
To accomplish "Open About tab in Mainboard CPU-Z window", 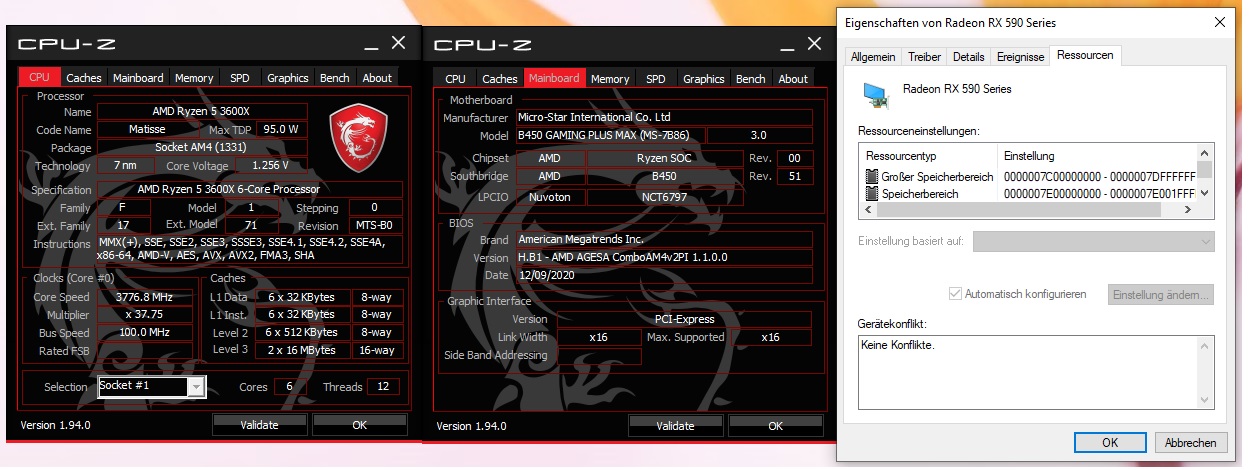I will tap(793, 78).
